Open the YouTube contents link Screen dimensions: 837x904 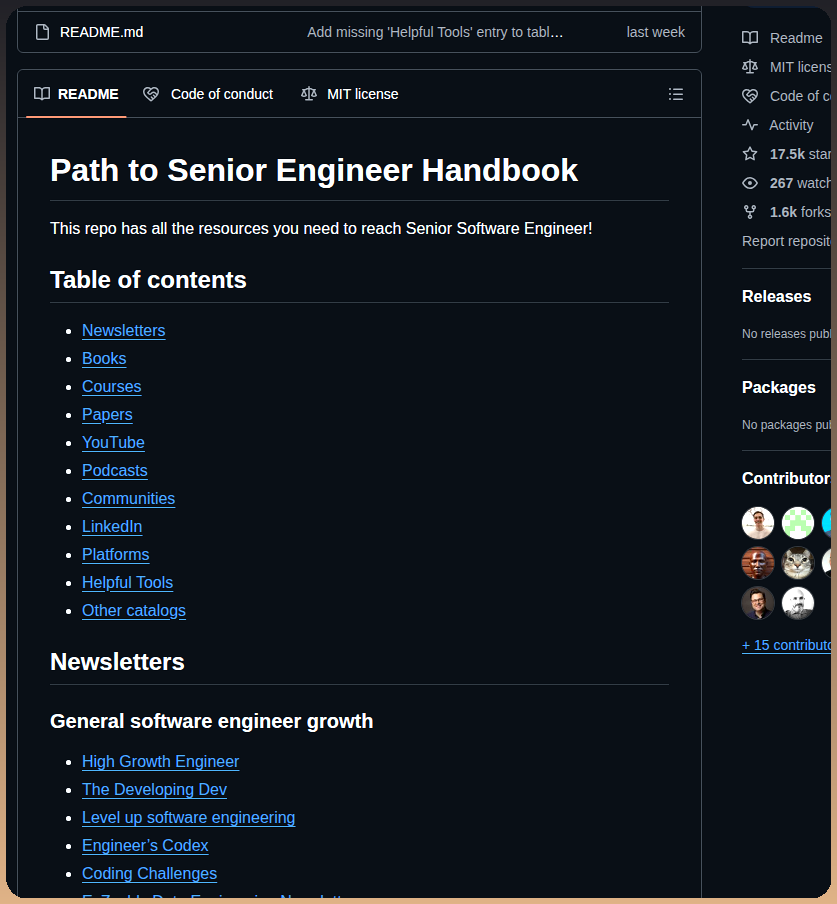(113, 442)
